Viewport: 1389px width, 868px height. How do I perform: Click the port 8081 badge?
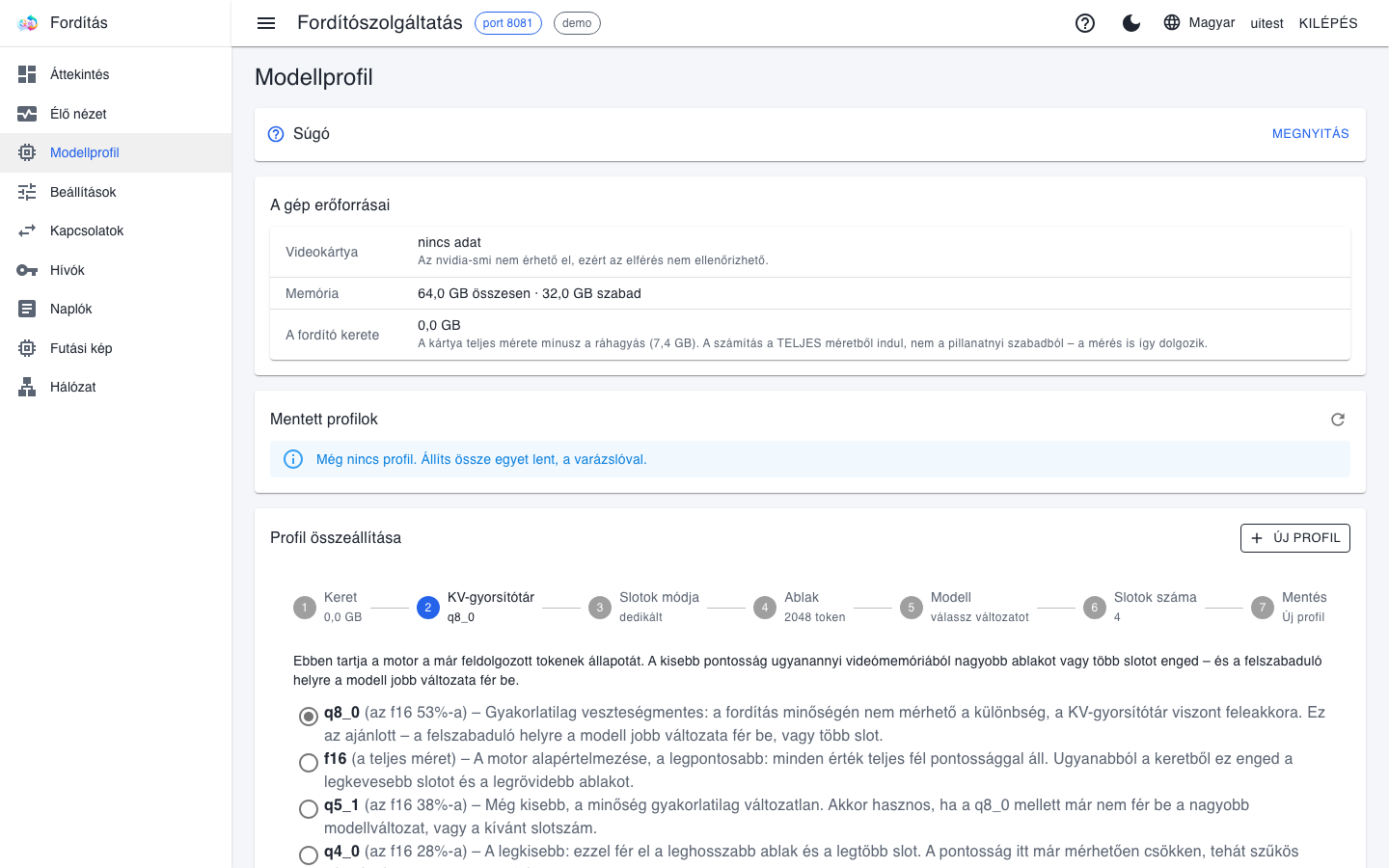(508, 23)
